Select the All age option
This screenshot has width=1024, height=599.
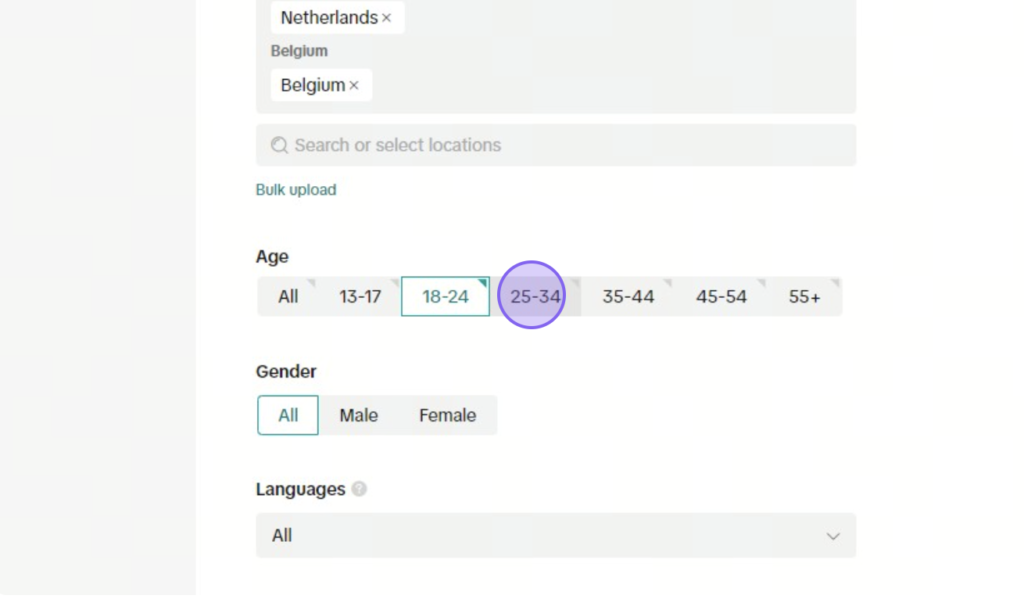click(x=288, y=297)
